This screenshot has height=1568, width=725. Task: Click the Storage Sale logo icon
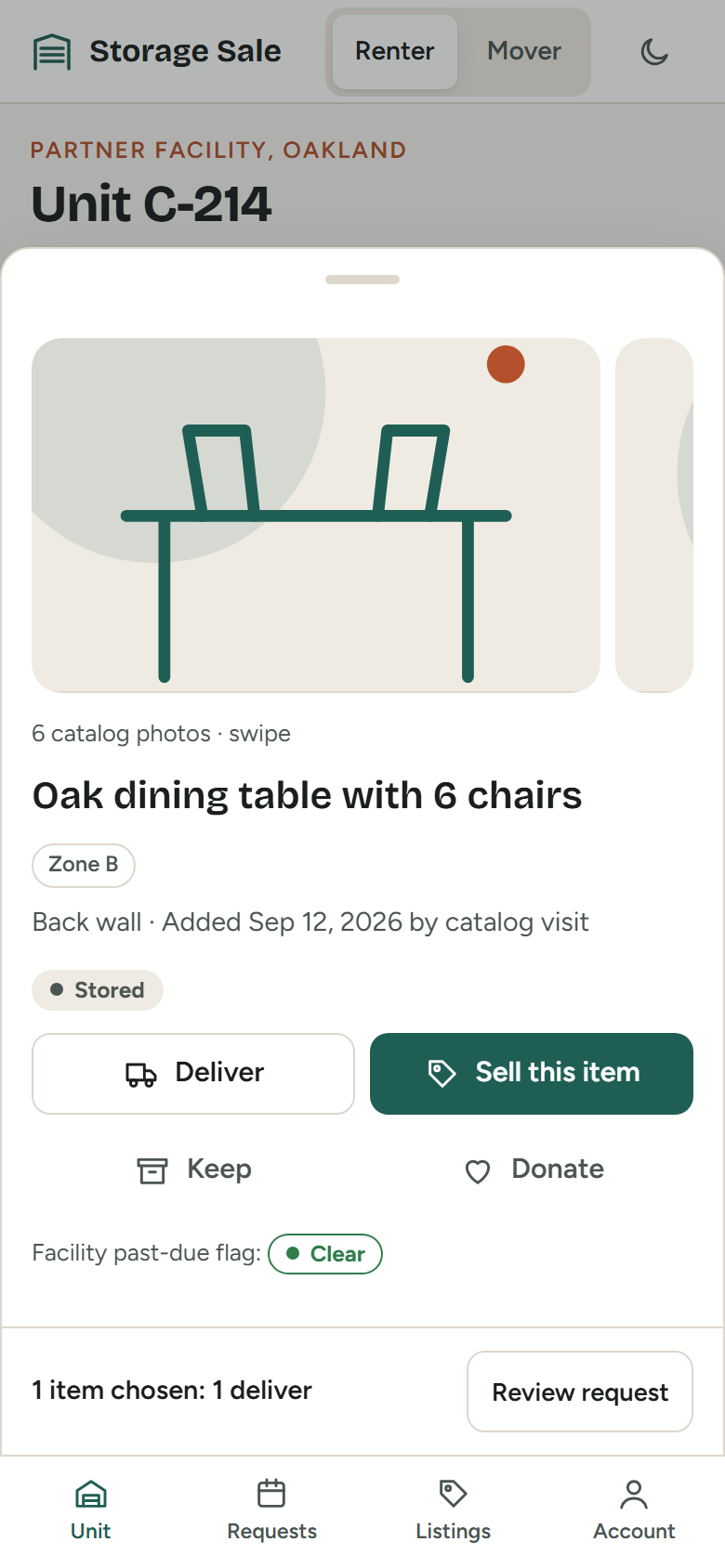[x=52, y=52]
